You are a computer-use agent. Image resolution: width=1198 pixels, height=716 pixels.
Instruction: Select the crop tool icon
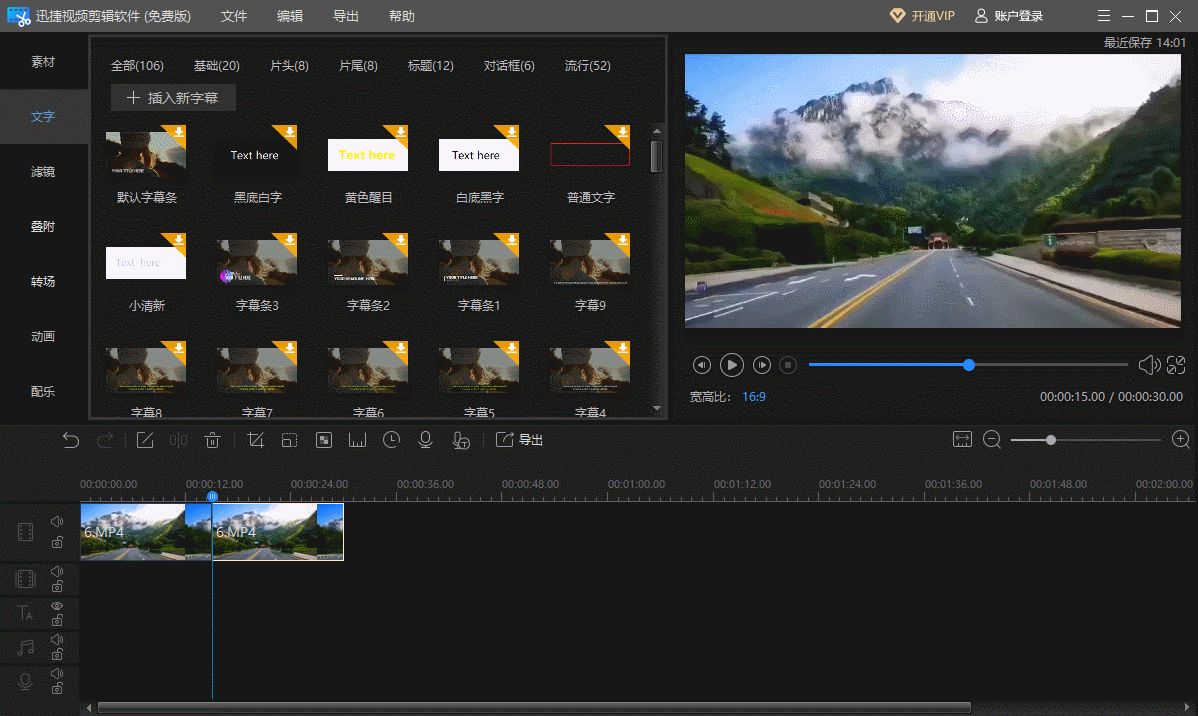tap(255, 440)
